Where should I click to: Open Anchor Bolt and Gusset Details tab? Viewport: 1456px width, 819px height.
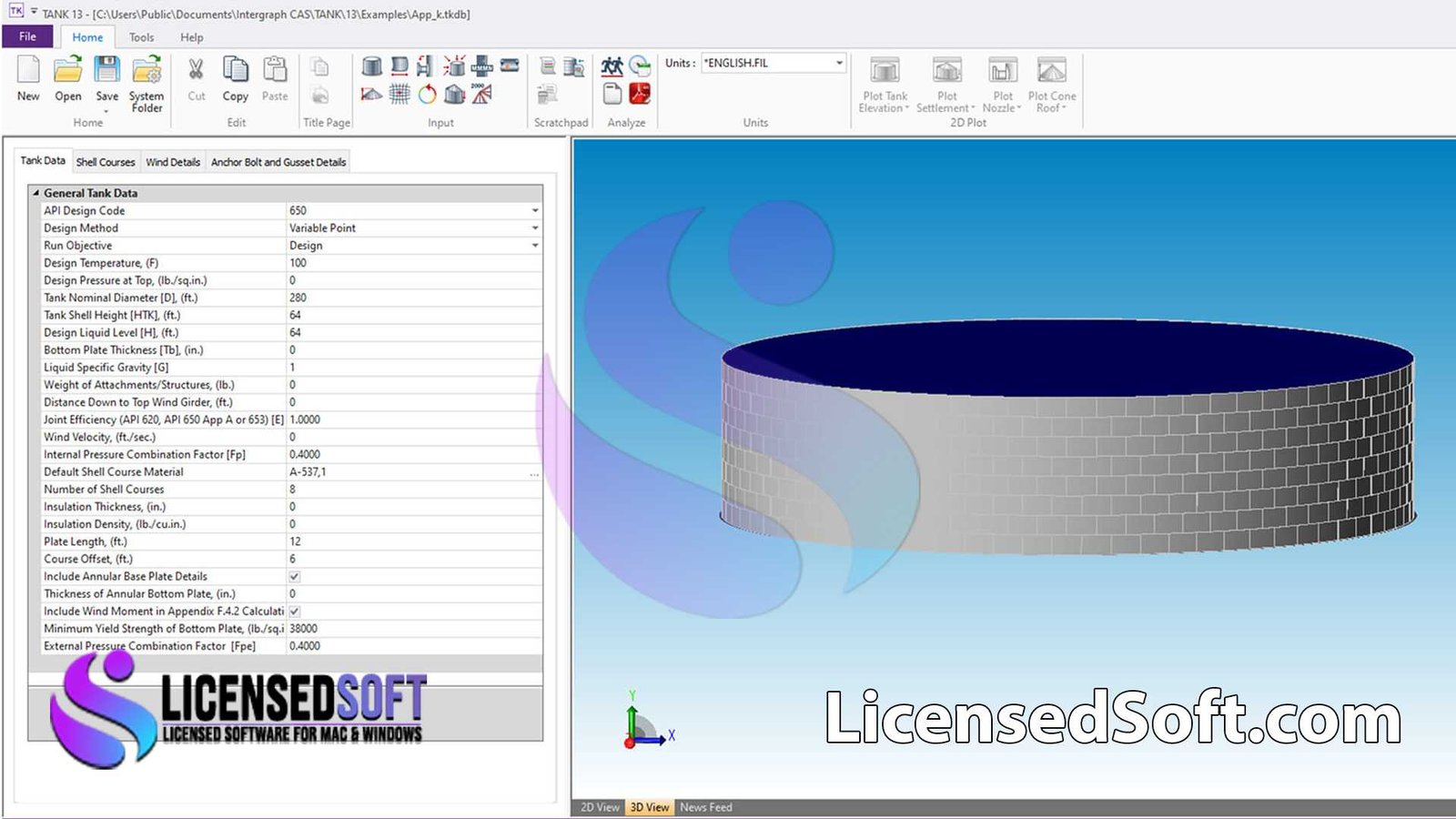point(278,162)
